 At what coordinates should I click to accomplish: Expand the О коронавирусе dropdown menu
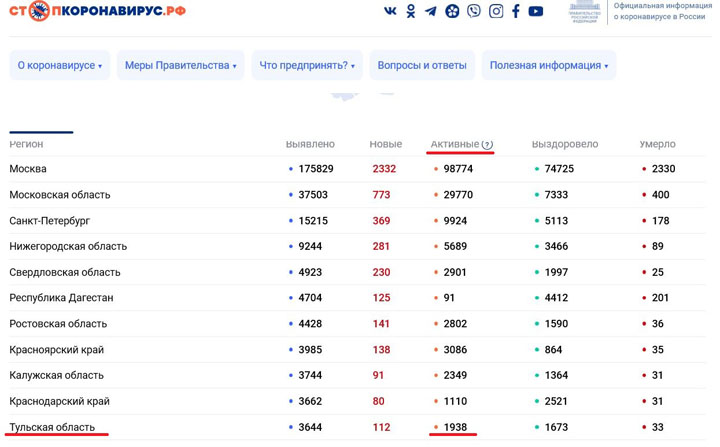pyautogui.click(x=59, y=66)
